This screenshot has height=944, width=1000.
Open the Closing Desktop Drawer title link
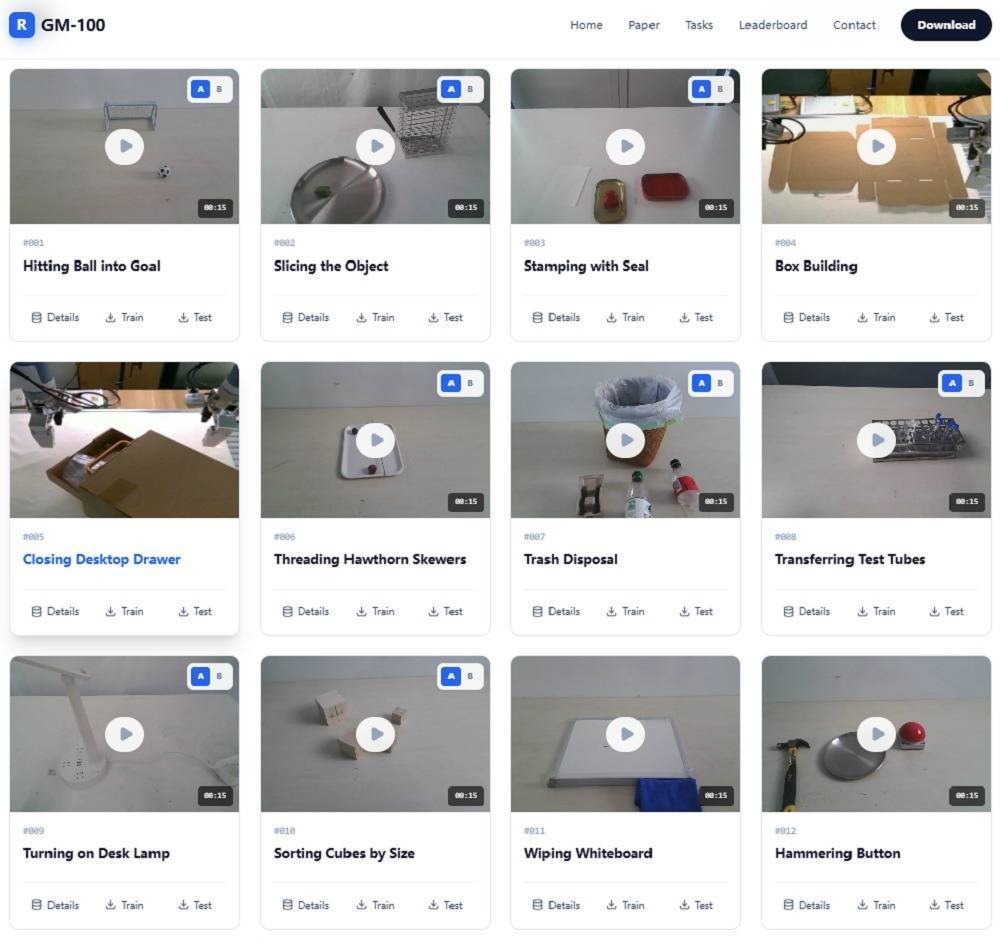(102, 559)
